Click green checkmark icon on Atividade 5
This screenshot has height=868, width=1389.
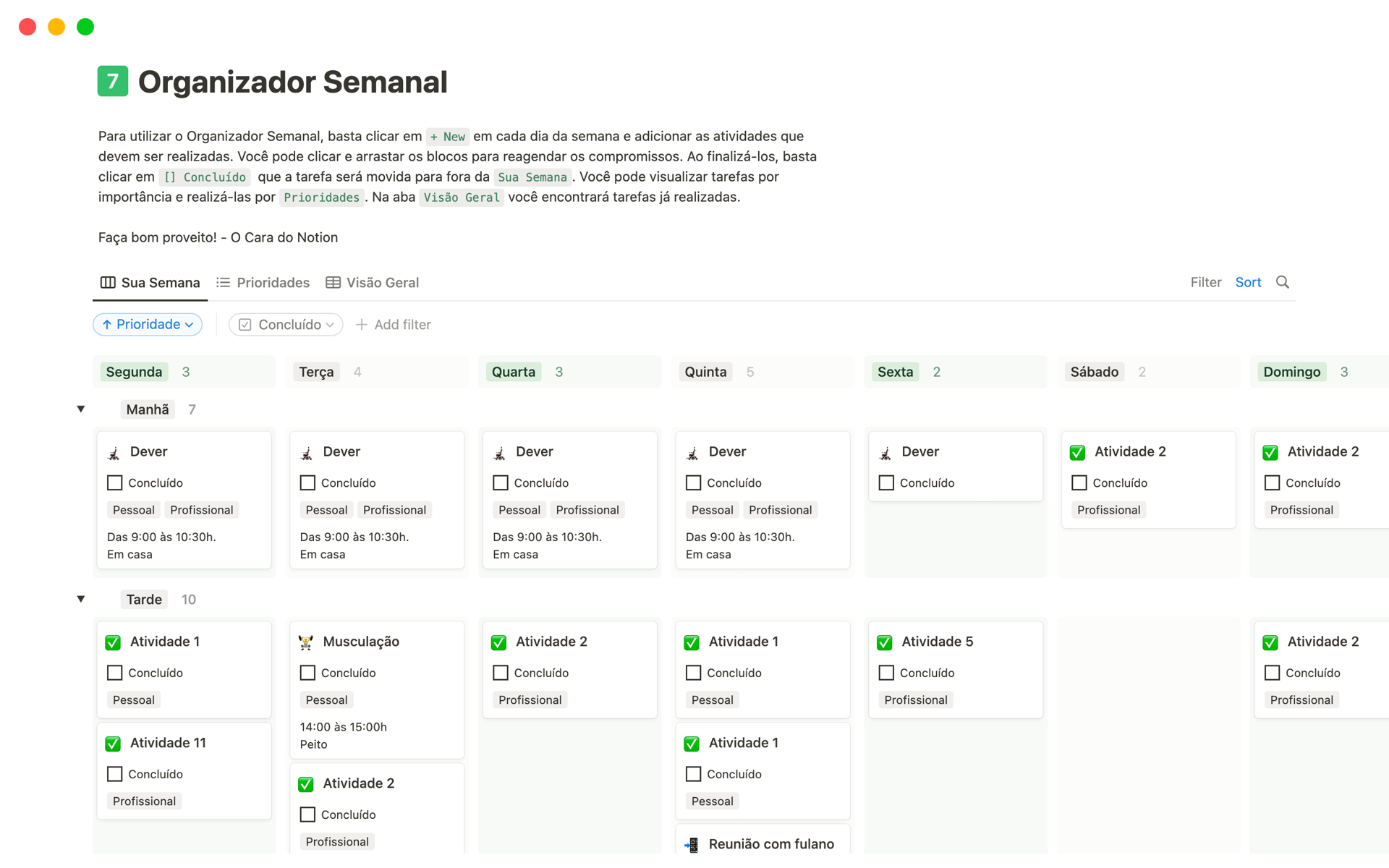point(884,642)
